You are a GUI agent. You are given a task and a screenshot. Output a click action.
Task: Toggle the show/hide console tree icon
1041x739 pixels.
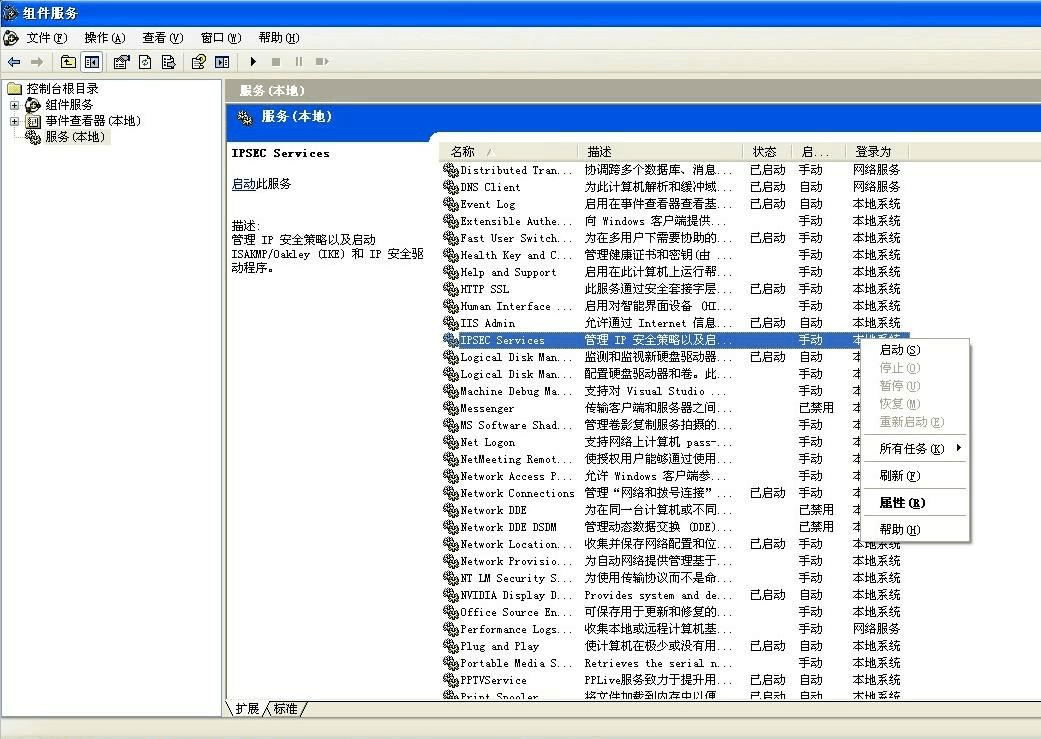point(92,62)
